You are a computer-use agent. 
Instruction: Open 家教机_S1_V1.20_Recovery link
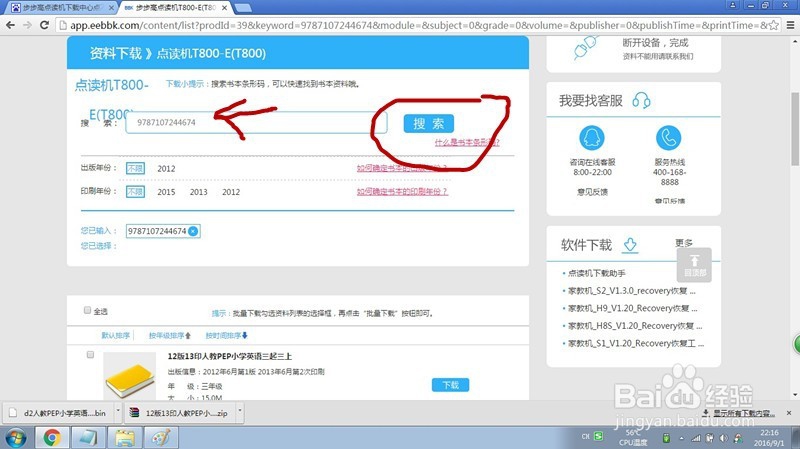pos(636,343)
